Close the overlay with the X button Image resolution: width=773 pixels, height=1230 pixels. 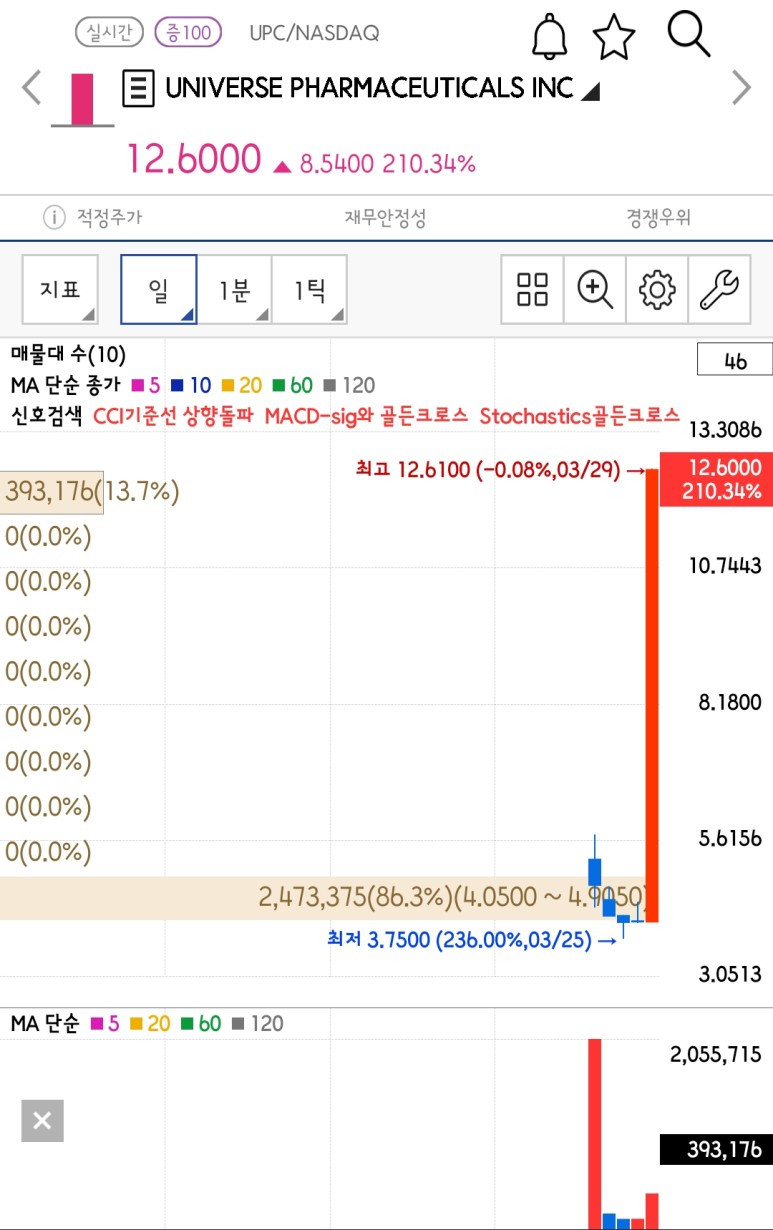tap(42, 1121)
